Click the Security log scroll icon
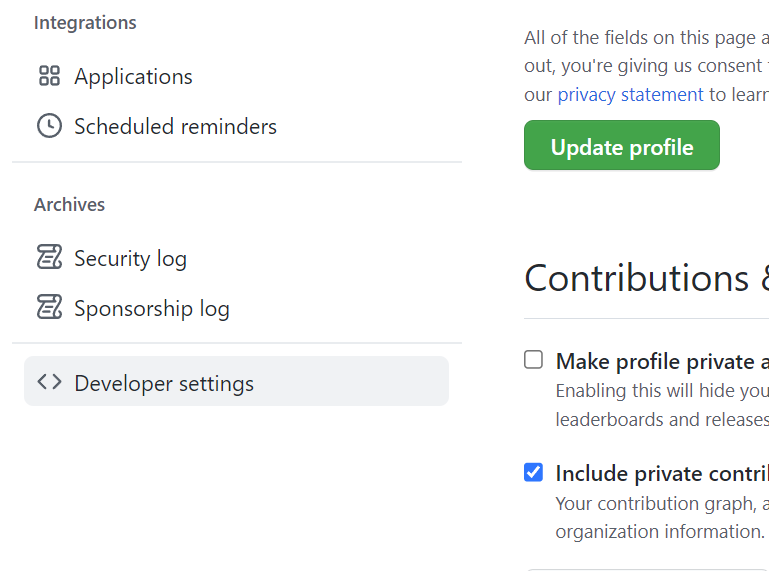Viewport: 769px width, 571px height. pyautogui.click(x=49, y=258)
